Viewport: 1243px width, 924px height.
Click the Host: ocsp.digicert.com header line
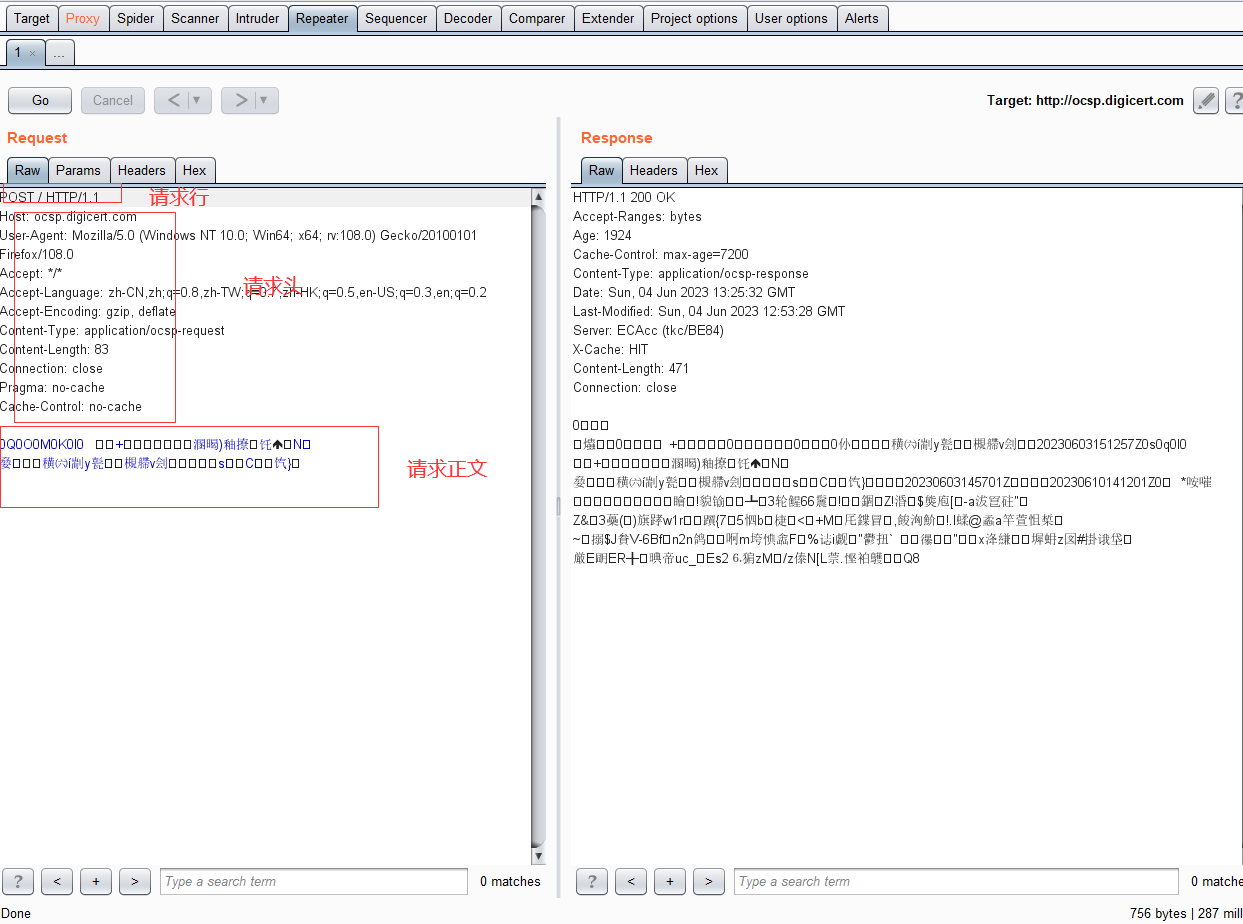click(x=68, y=216)
